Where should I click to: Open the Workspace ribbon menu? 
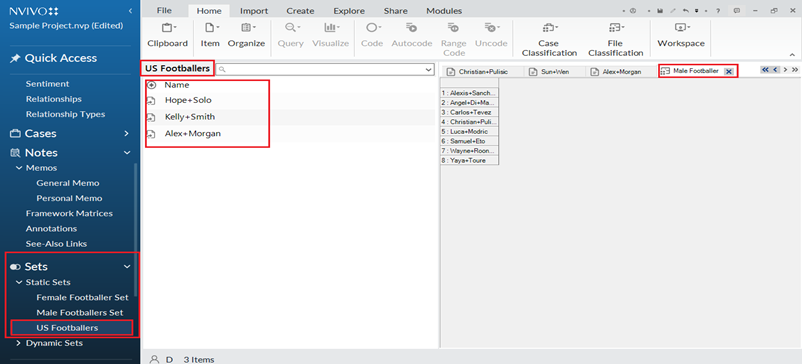tap(681, 36)
